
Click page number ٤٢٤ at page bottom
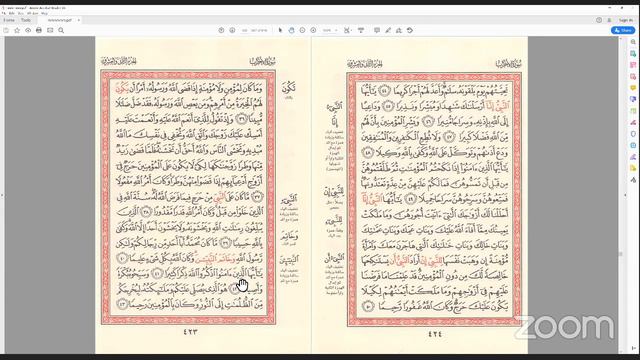pyautogui.click(x=435, y=334)
